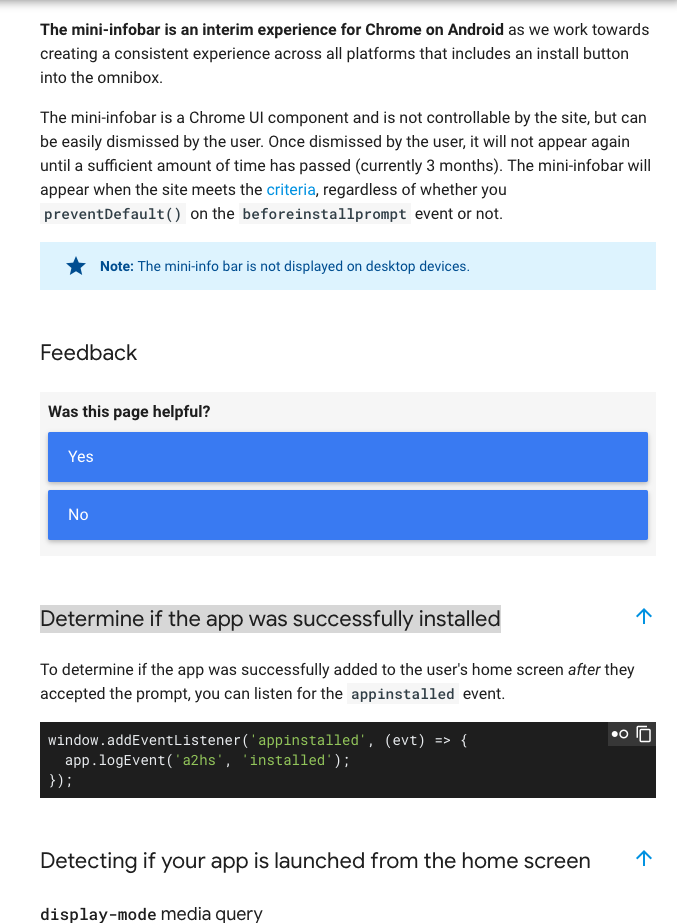This screenshot has height=923, width=677.
Task: Click the up arrow beside the install heading
Action: click(x=644, y=616)
